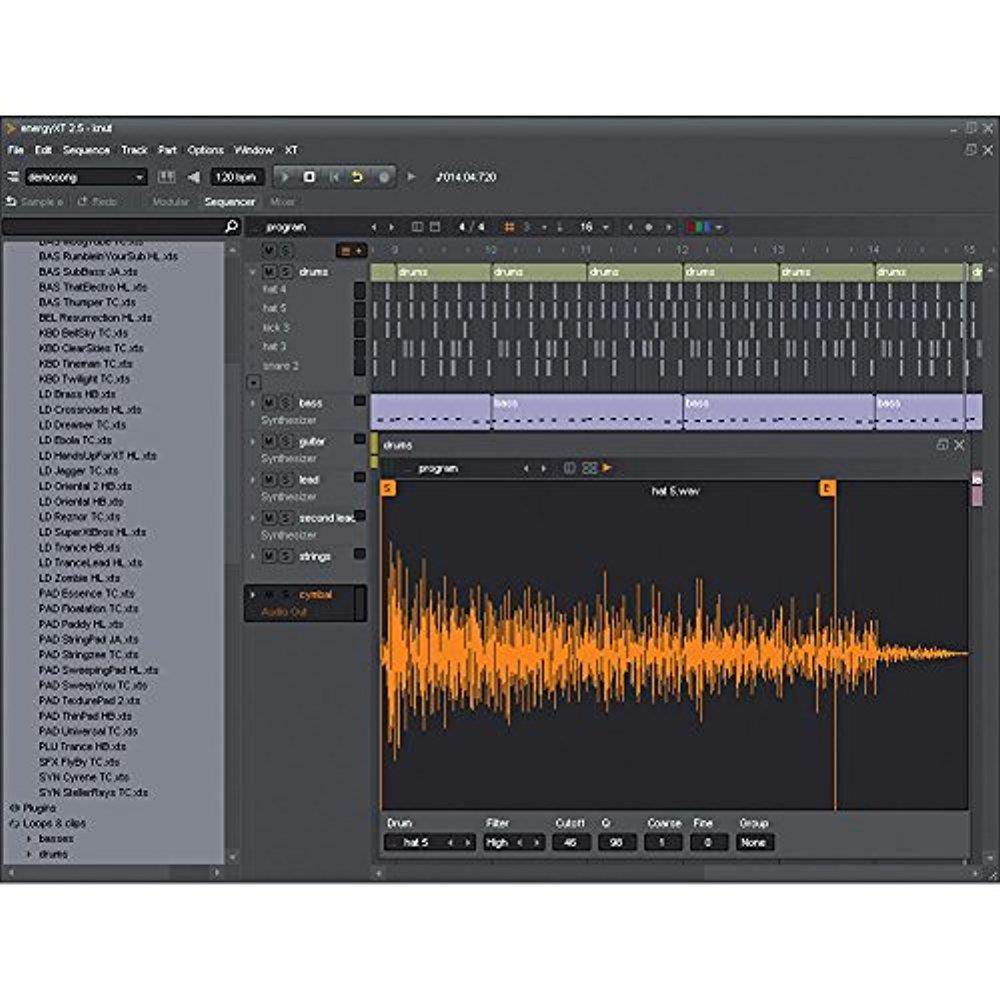Open the Options menu
This screenshot has width=1000, height=1000.
pos(205,149)
